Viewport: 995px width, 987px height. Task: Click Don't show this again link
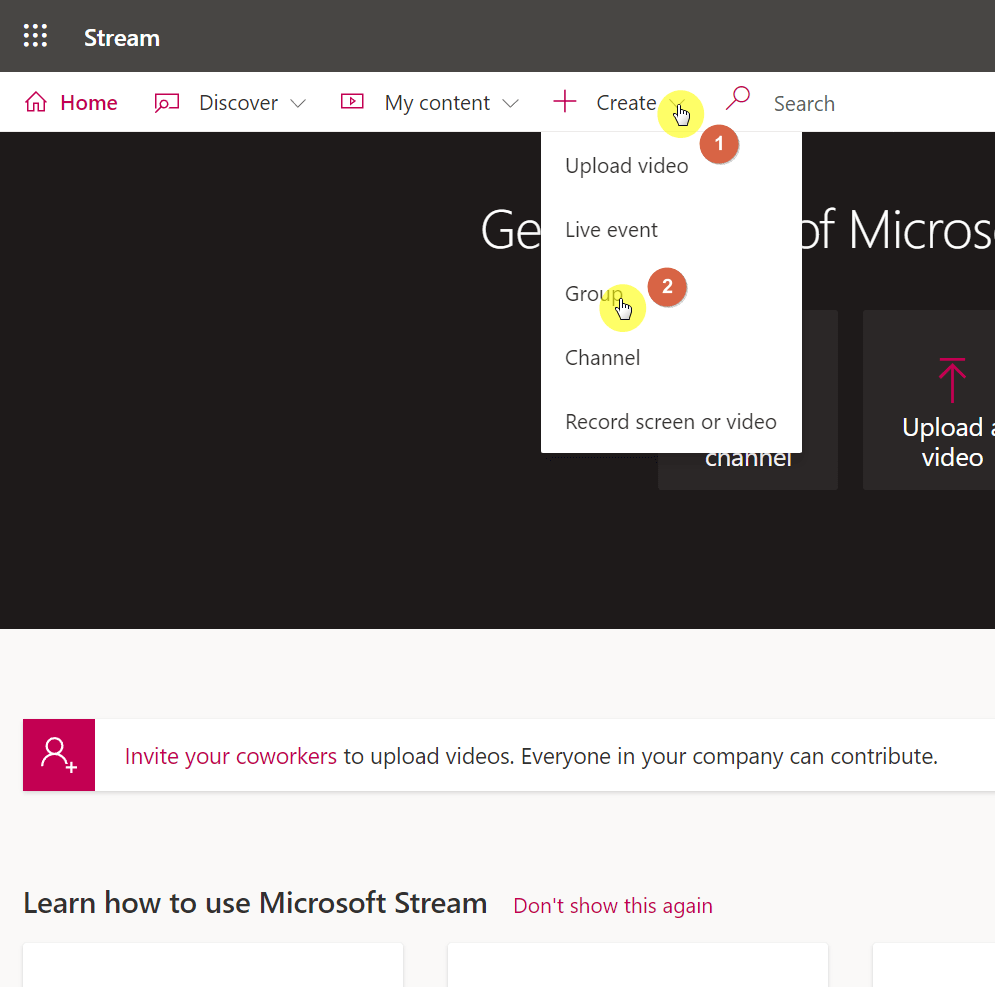[613, 906]
